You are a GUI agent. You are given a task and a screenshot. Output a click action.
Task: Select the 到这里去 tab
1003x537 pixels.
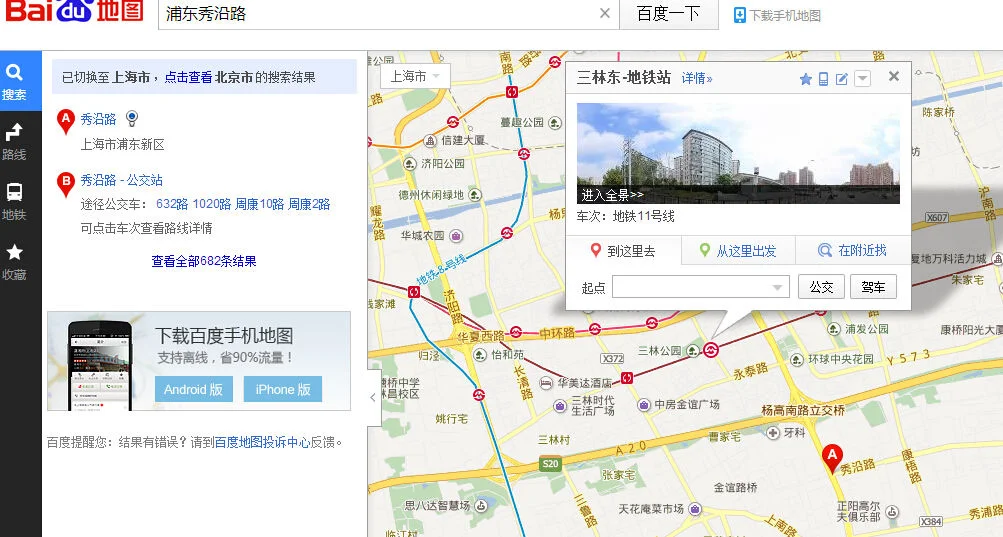(623, 251)
